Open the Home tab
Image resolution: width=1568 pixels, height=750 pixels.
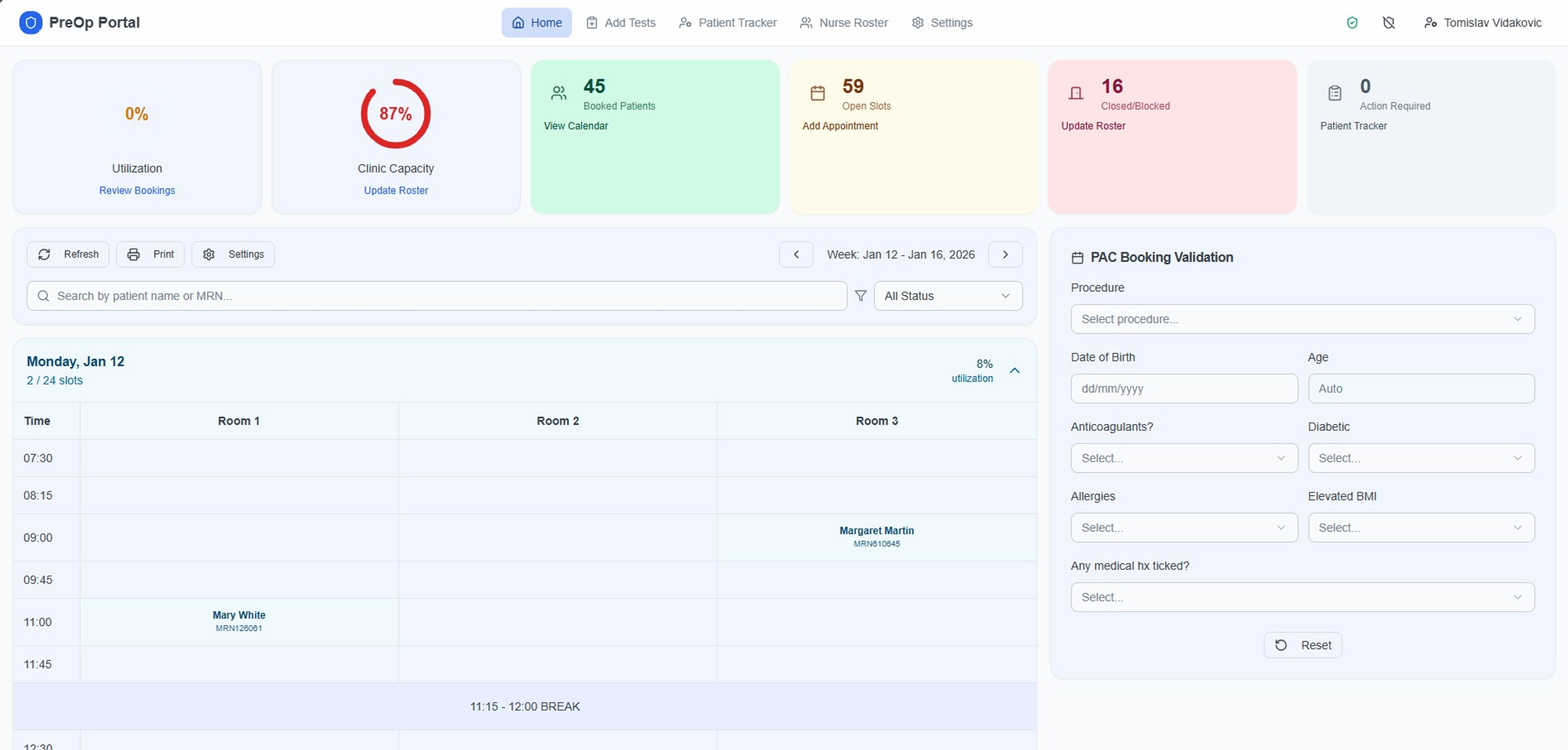[x=537, y=23]
